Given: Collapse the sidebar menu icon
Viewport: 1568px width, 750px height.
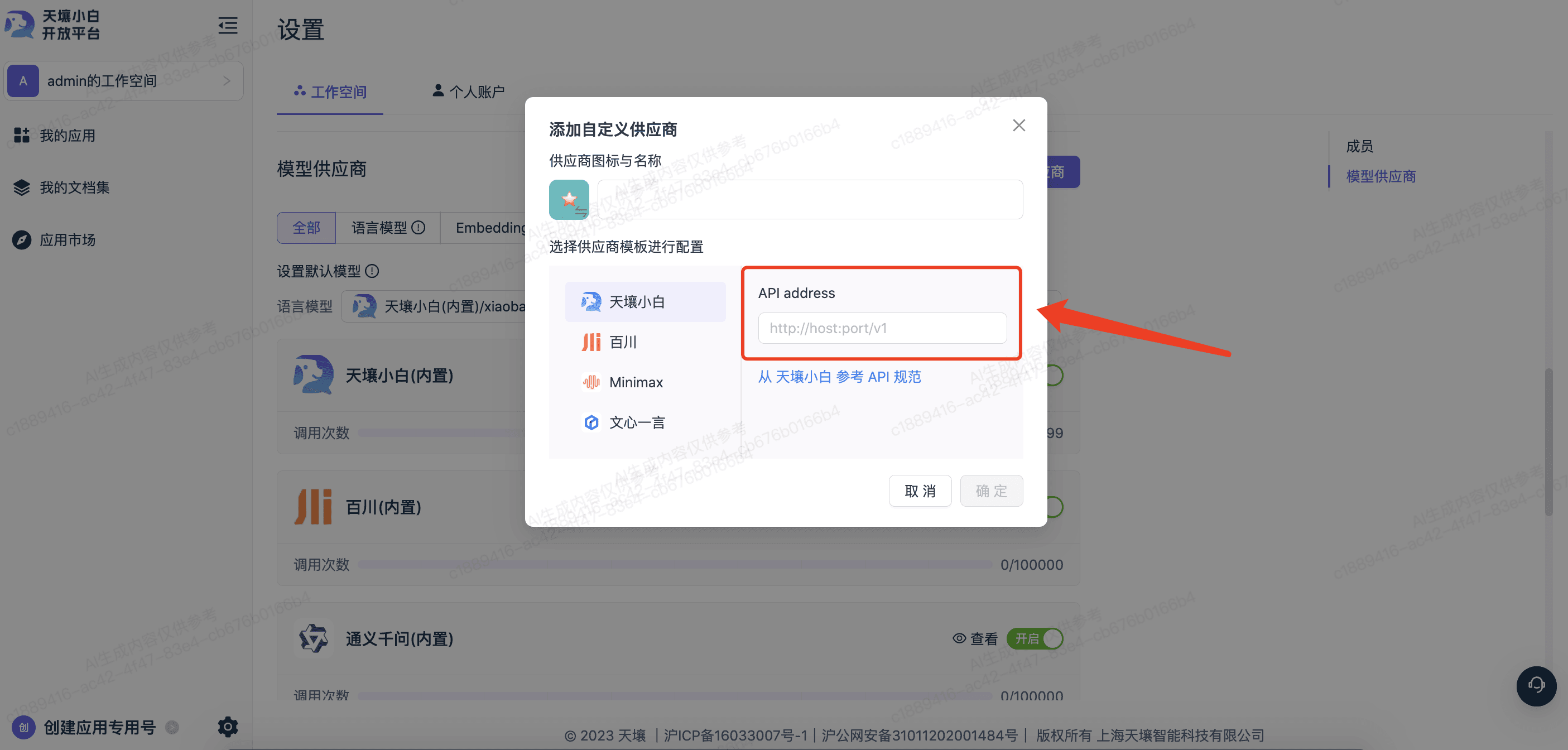Looking at the screenshot, I should tap(228, 26).
